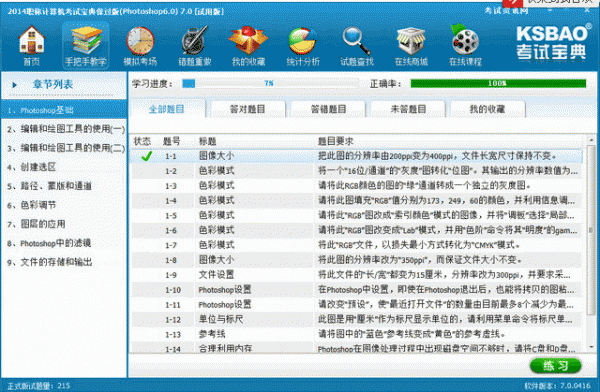The image size is (600, 392).
Task: Click the 正式版试题量: 215 status text
Action: (x=39, y=386)
